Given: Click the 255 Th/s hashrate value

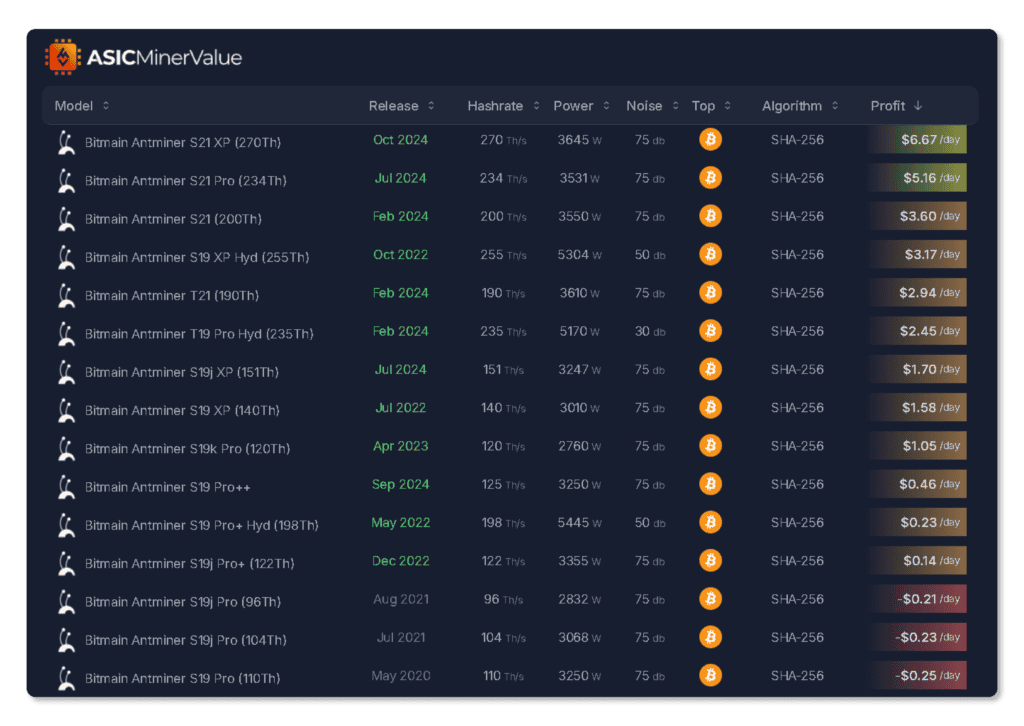Looking at the screenshot, I should 503,255.
